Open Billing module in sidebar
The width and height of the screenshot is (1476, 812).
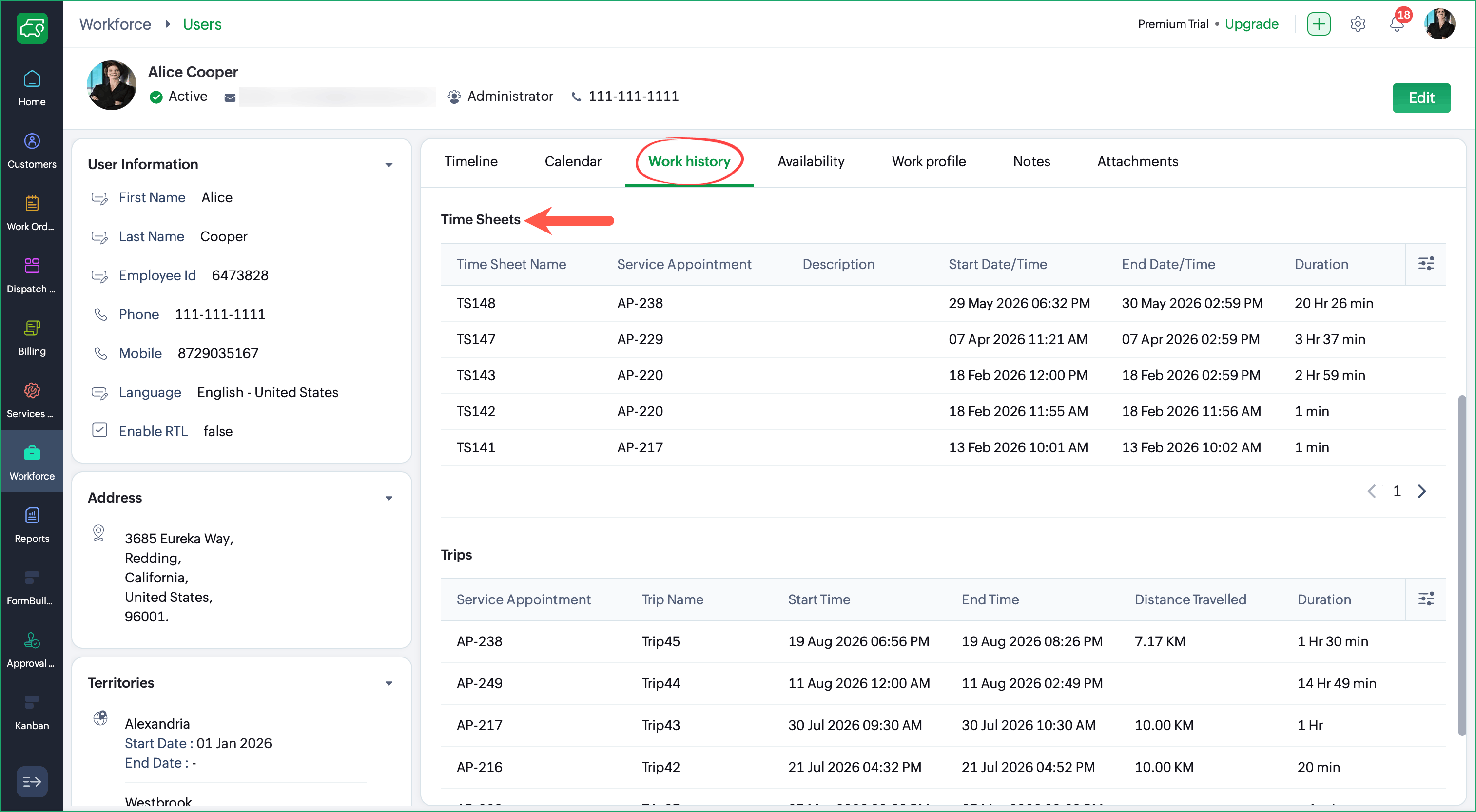tap(32, 339)
